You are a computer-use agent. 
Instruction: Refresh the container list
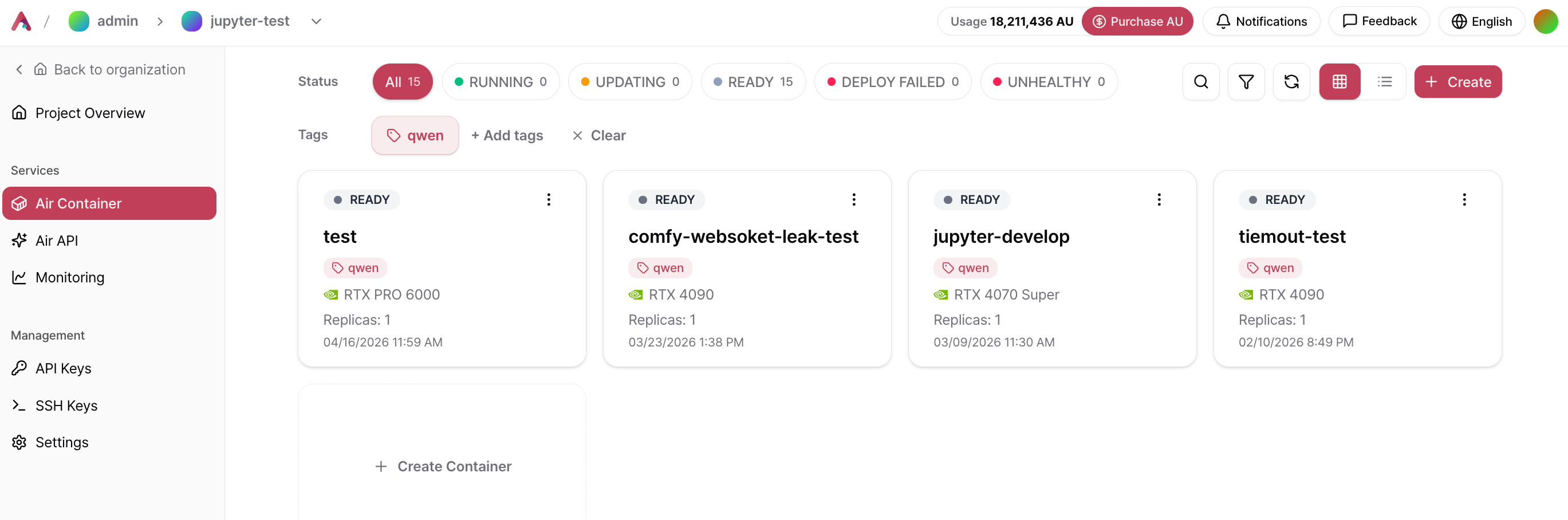pos(1291,81)
